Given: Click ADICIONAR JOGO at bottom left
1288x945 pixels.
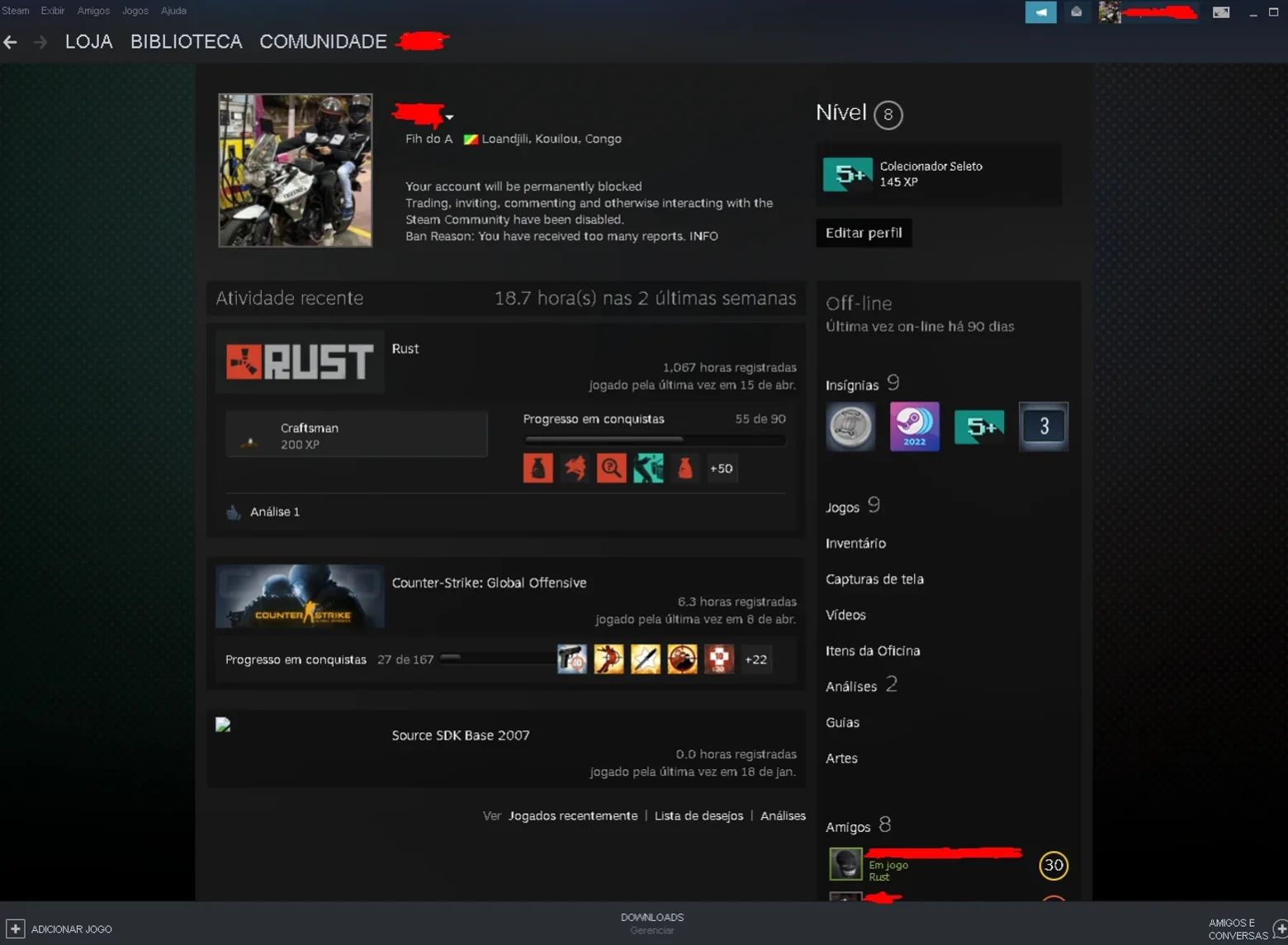Looking at the screenshot, I should pos(72,929).
